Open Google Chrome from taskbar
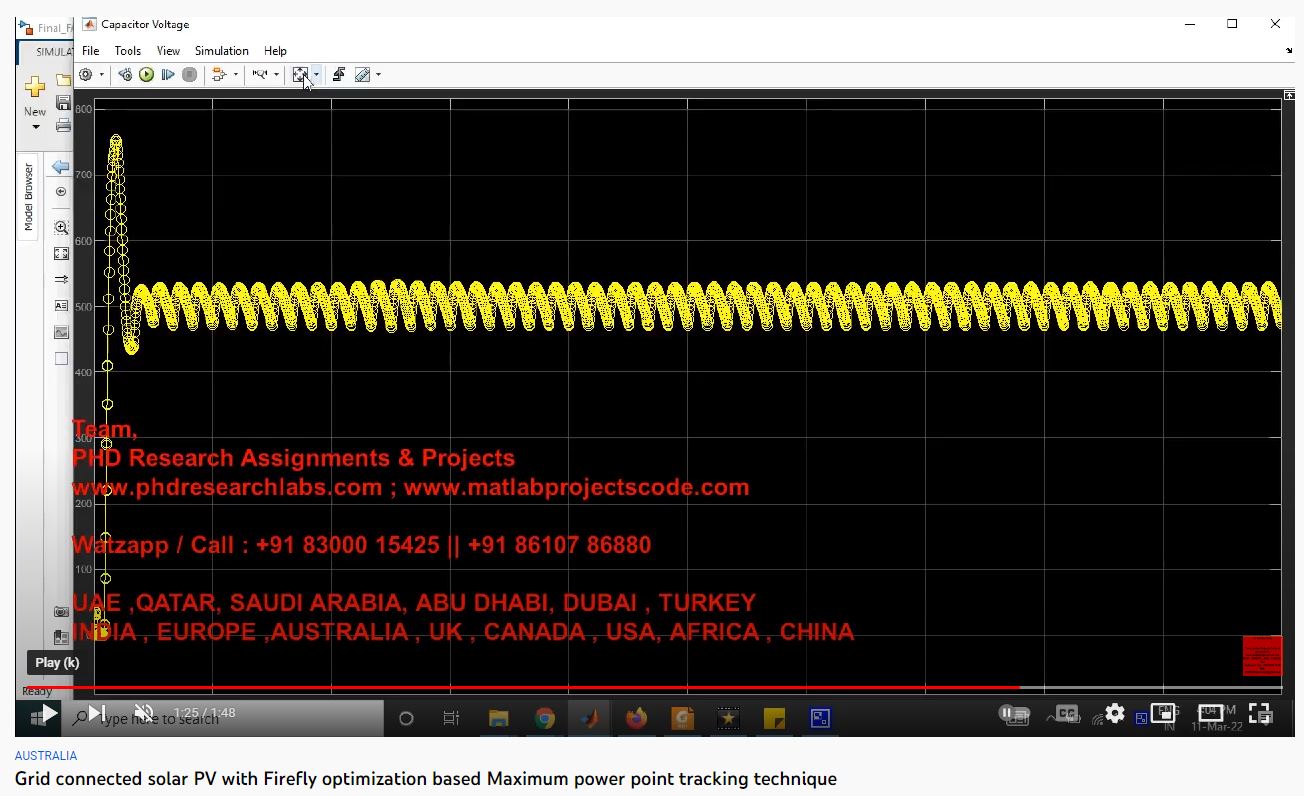The width and height of the screenshot is (1304, 796). pos(544,718)
